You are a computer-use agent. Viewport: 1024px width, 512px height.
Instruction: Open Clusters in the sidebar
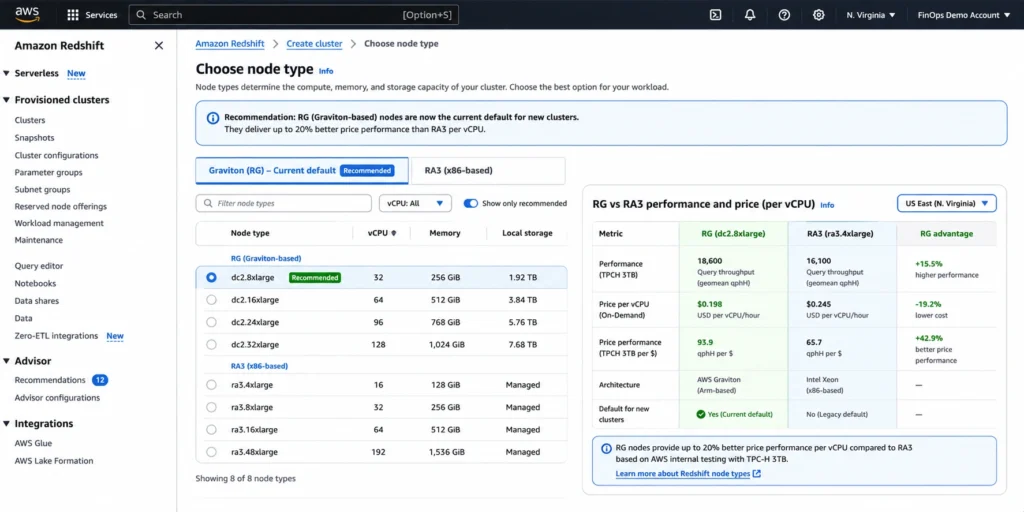[30, 120]
